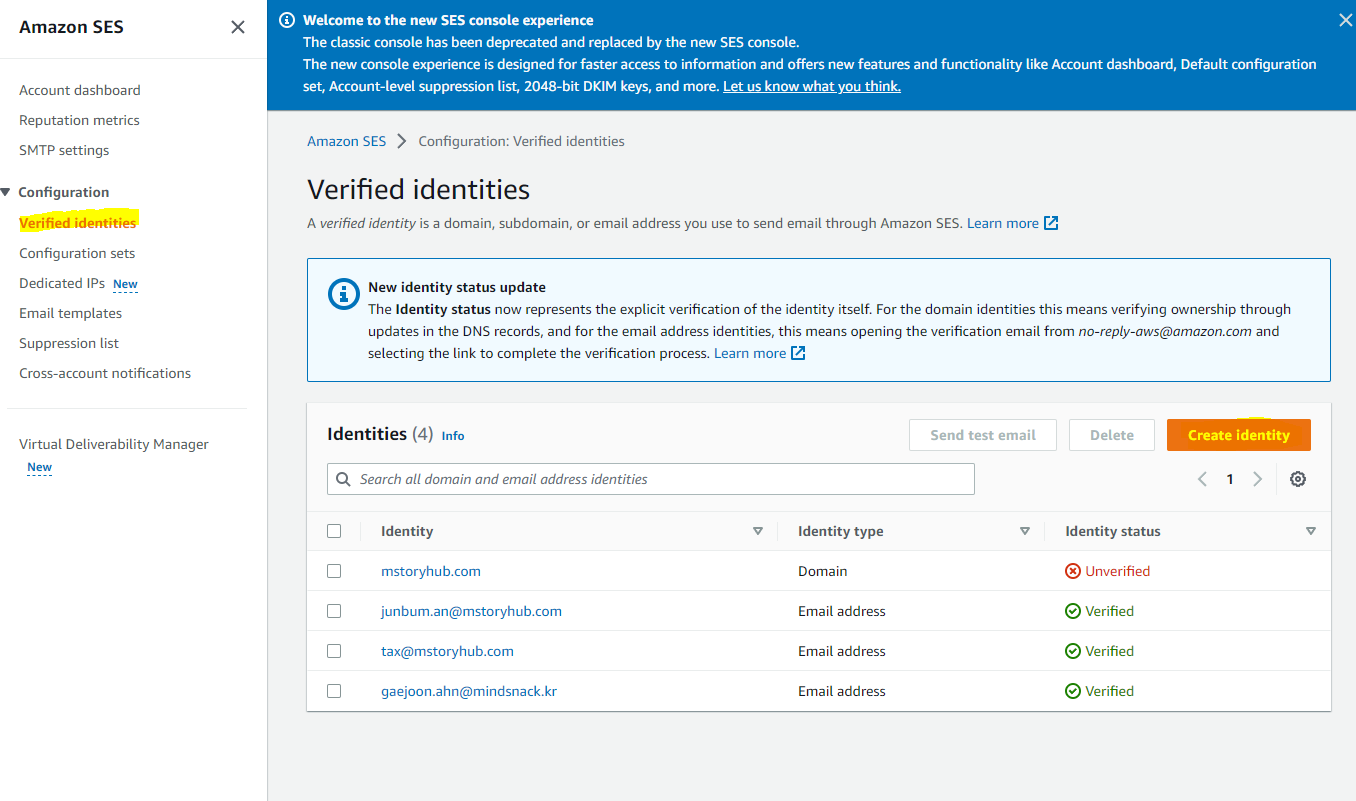1356x801 pixels.
Task: Check the junbum.an@mstoryhub.com row
Action: 334,611
